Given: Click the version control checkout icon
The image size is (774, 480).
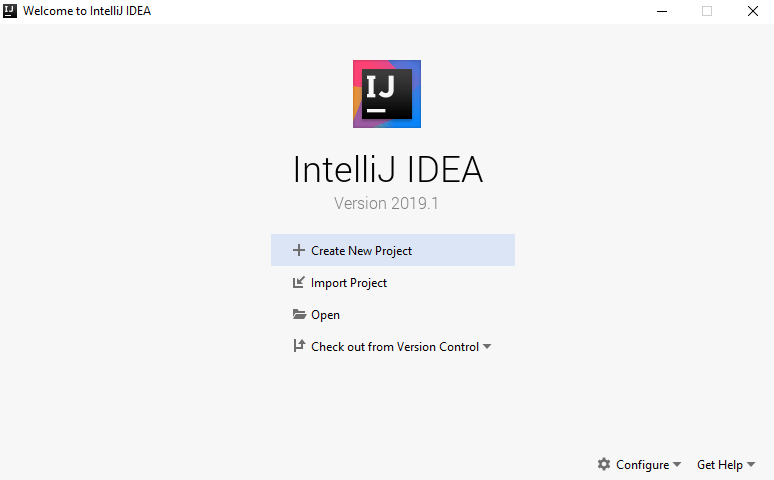Looking at the screenshot, I should pyautogui.click(x=298, y=347).
